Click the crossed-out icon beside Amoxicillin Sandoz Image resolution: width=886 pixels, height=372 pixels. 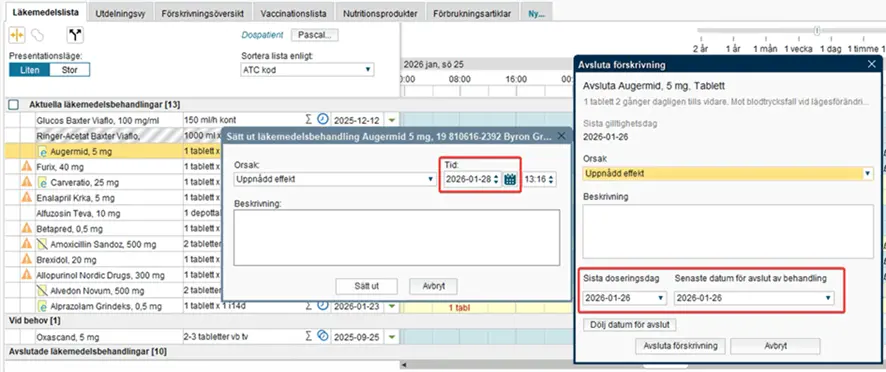pyautogui.click(x=43, y=244)
